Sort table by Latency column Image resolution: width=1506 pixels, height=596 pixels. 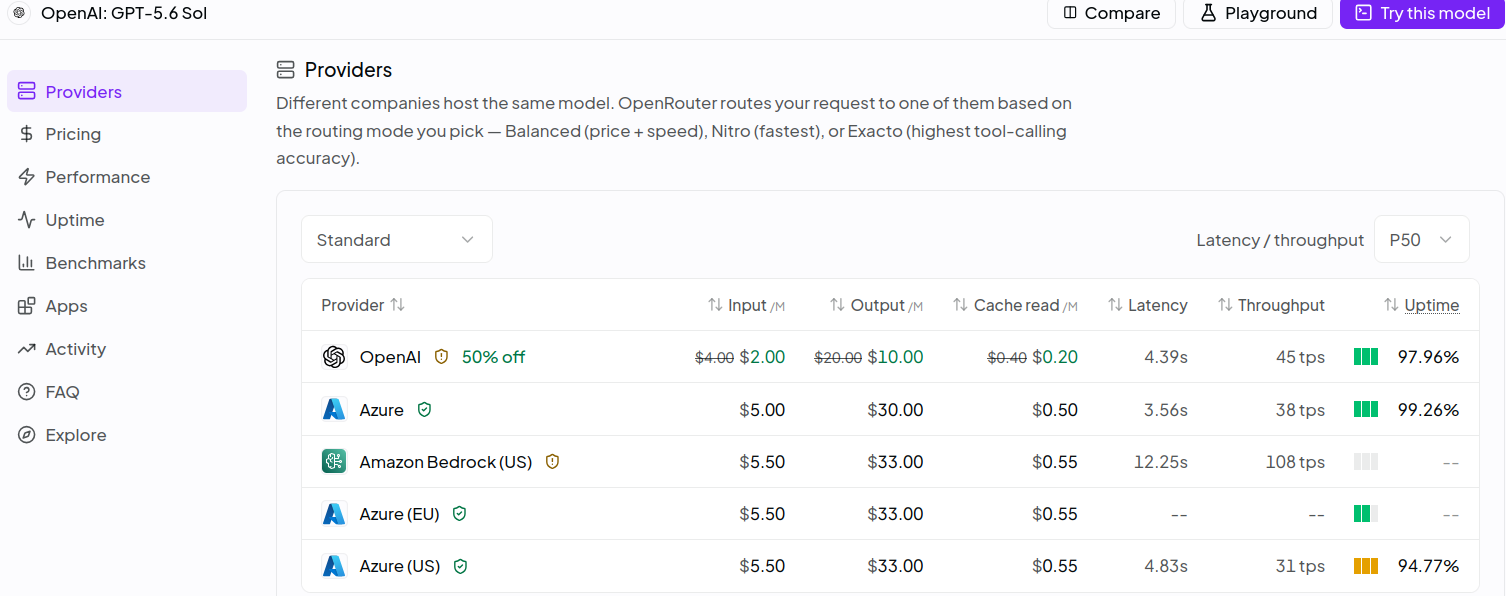point(1147,305)
